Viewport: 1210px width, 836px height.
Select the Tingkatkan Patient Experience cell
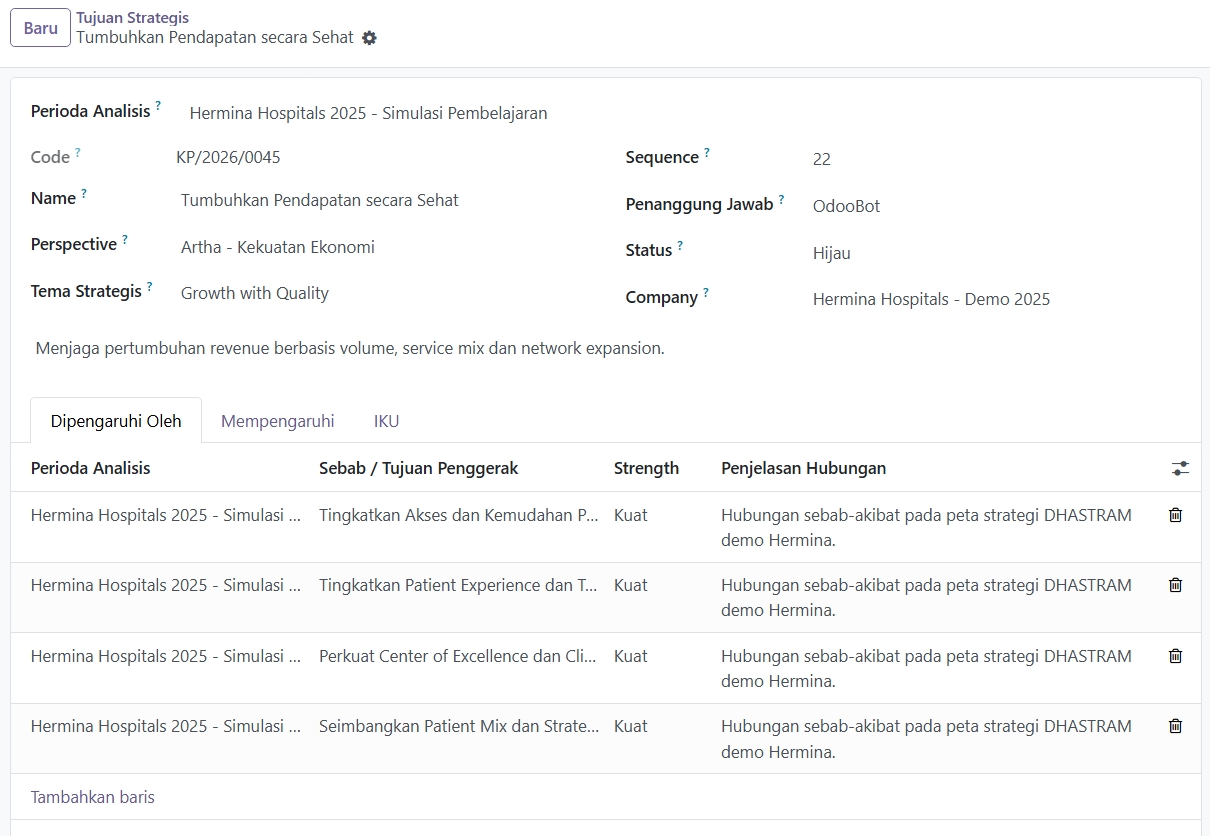coord(459,585)
